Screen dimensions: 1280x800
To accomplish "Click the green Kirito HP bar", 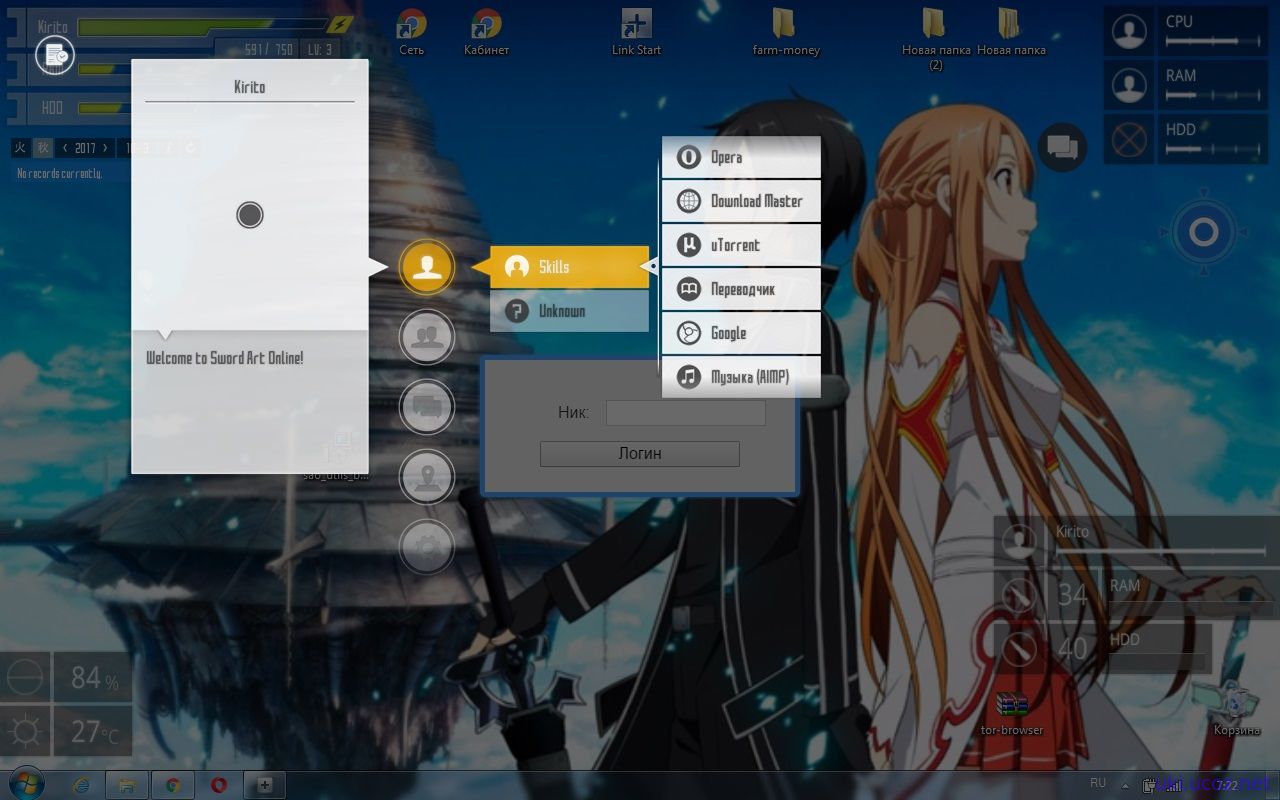I will pos(203,26).
